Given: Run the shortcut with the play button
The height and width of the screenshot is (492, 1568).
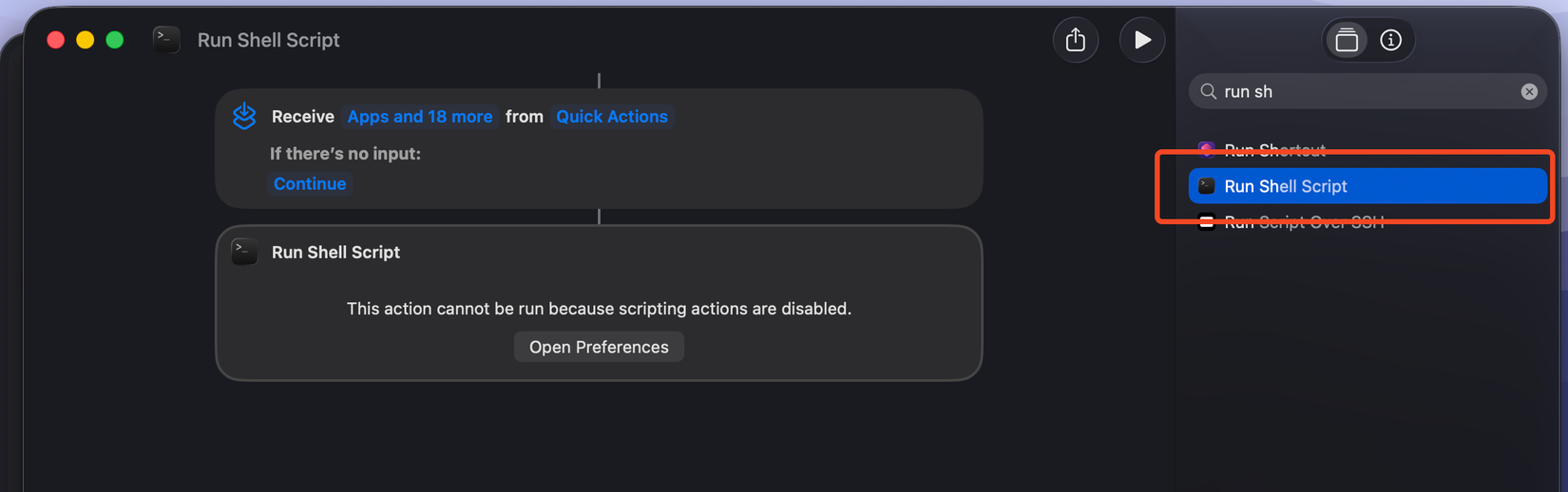Looking at the screenshot, I should pyautogui.click(x=1141, y=40).
